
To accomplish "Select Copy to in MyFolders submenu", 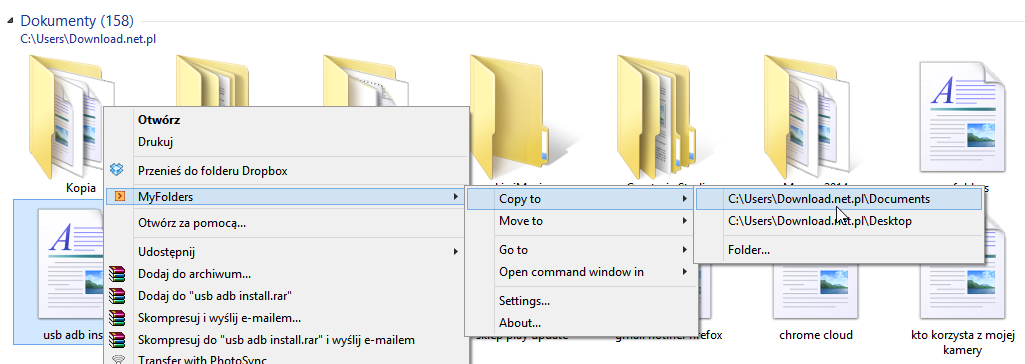I will tap(580, 199).
